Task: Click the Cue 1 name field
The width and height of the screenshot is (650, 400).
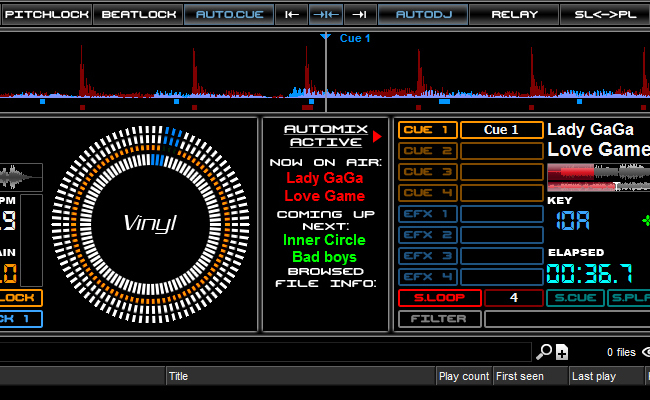Action: pyautogui.click(x=502, y=130)
